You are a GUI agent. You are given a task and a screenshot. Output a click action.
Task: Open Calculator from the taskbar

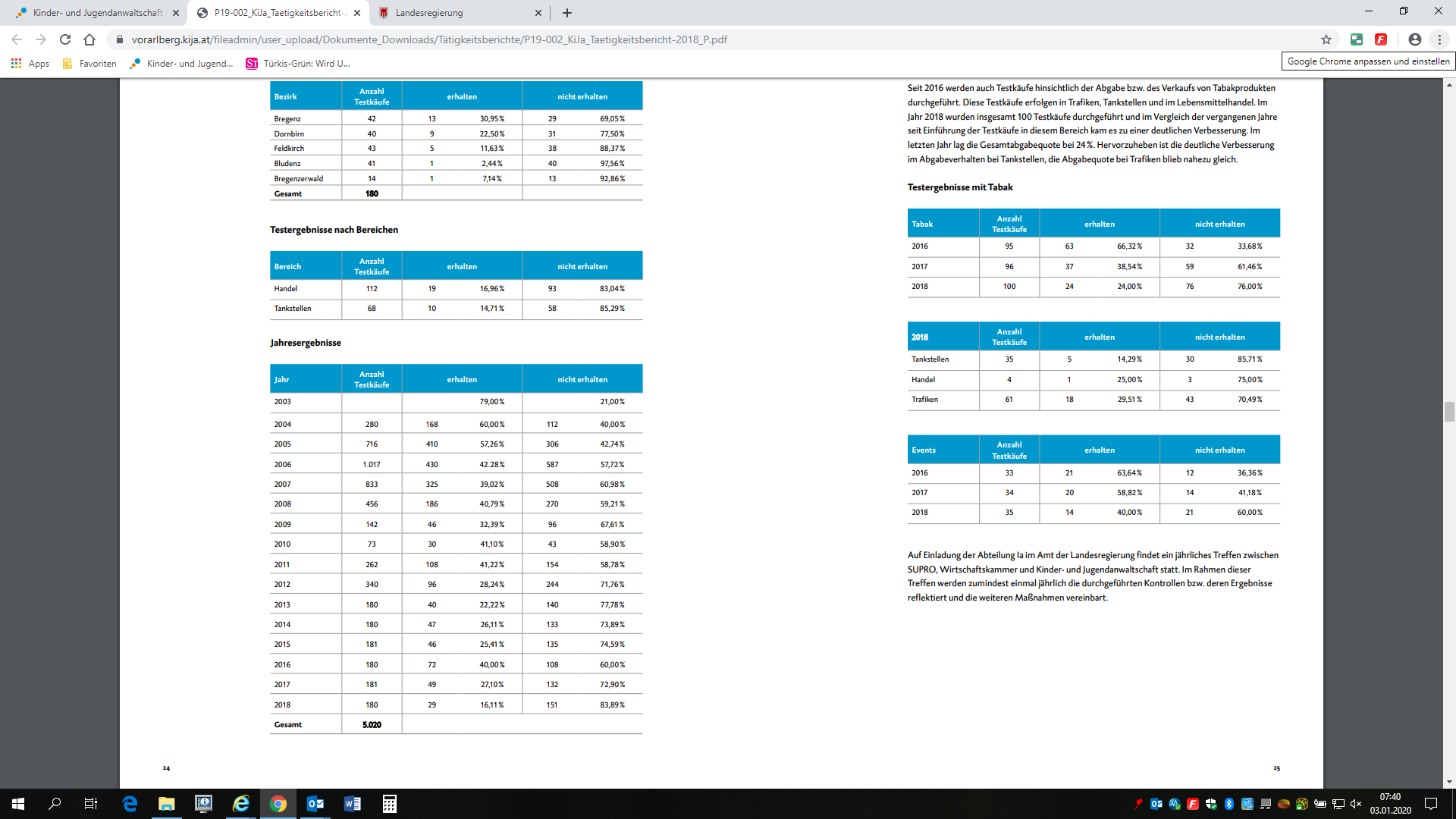[x=389, y=804]
